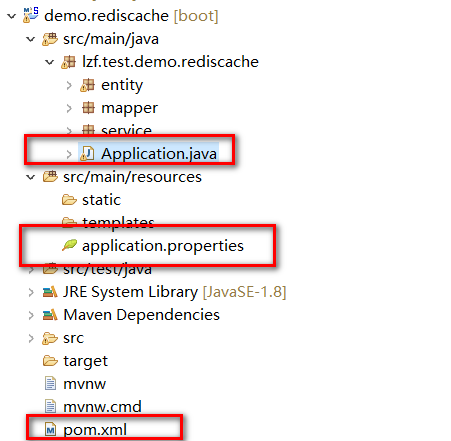The image size is (451, 441).
Task: Select the src/main/resources label
Action: pyautogui.click(x=132, y=177)
